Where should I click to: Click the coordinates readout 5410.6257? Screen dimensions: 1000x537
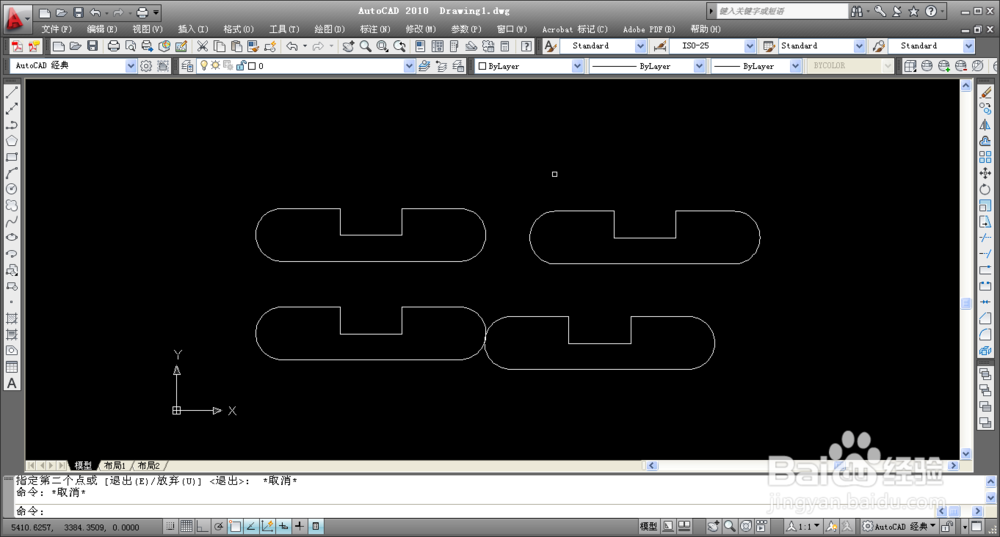click(x=75, y=527)
